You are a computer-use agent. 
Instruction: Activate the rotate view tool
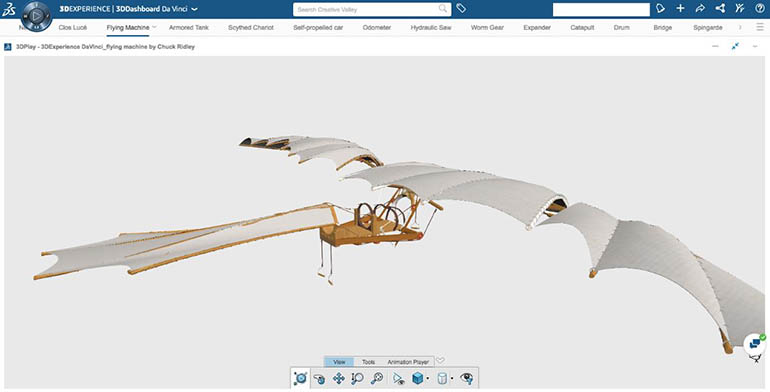tap(319, 378)
